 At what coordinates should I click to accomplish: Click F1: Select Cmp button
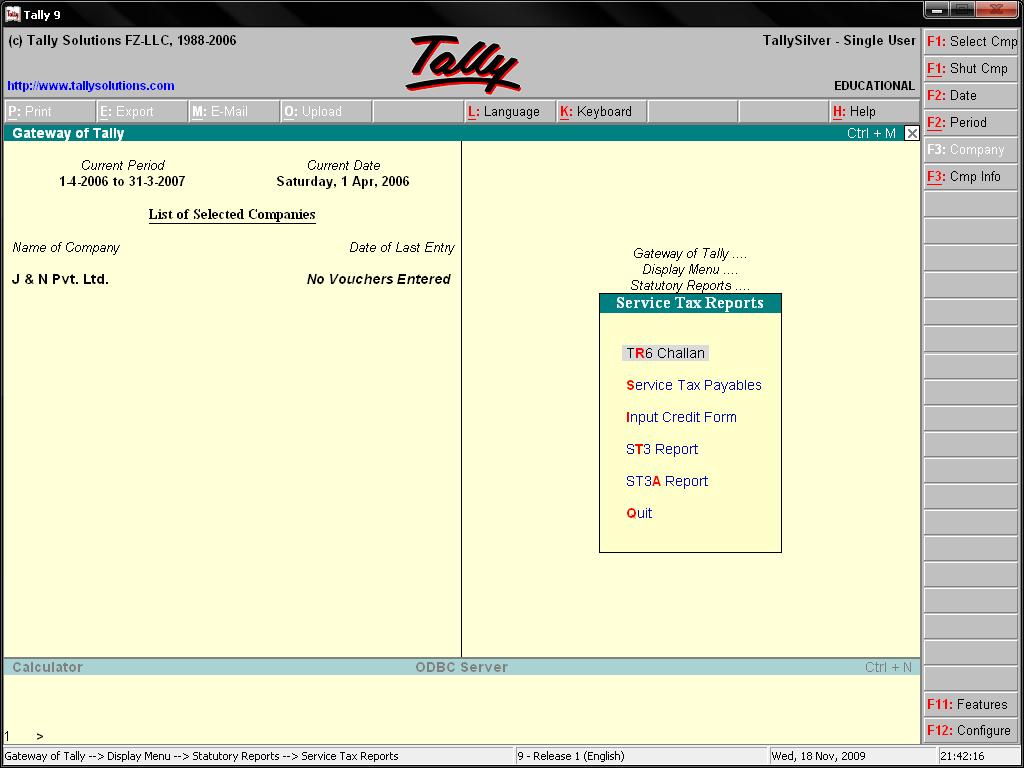point(971,41)
